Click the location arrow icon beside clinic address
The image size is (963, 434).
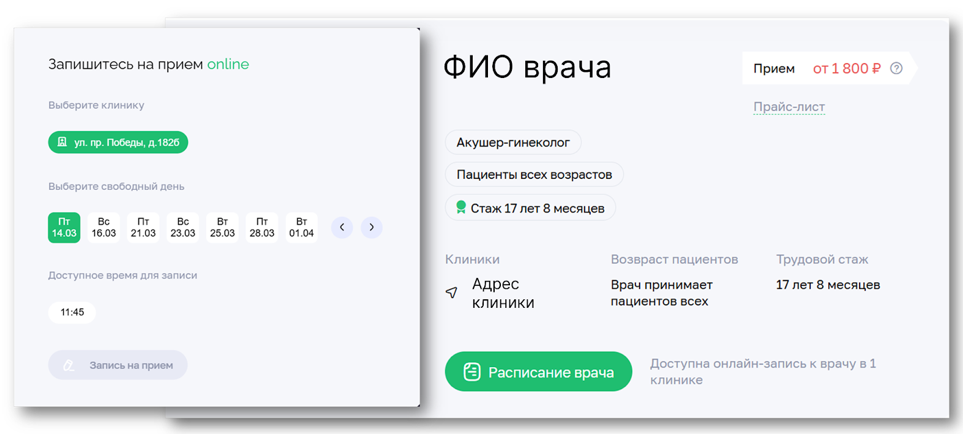coord(451,293)
